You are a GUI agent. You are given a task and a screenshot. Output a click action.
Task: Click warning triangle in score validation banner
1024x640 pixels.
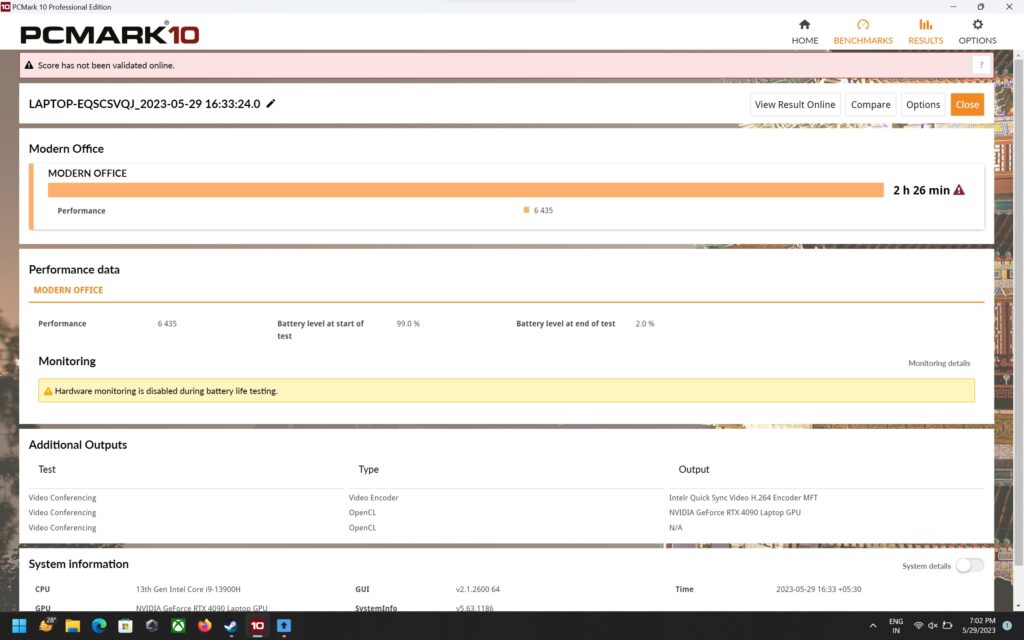click(x=29, y=65)
